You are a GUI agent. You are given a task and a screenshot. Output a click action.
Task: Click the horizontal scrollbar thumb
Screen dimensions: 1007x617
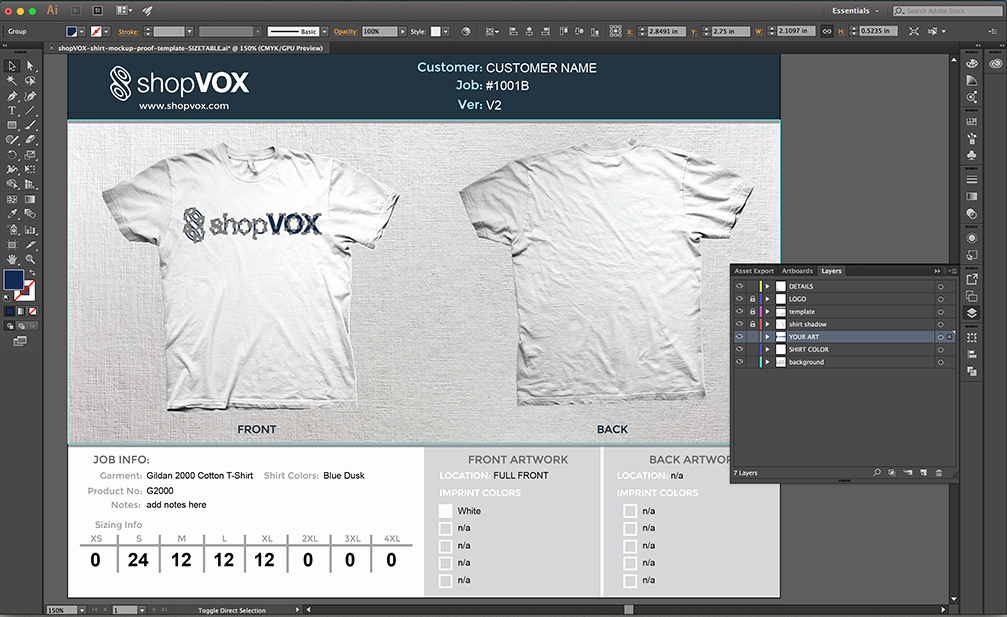(x=629, y=609)
